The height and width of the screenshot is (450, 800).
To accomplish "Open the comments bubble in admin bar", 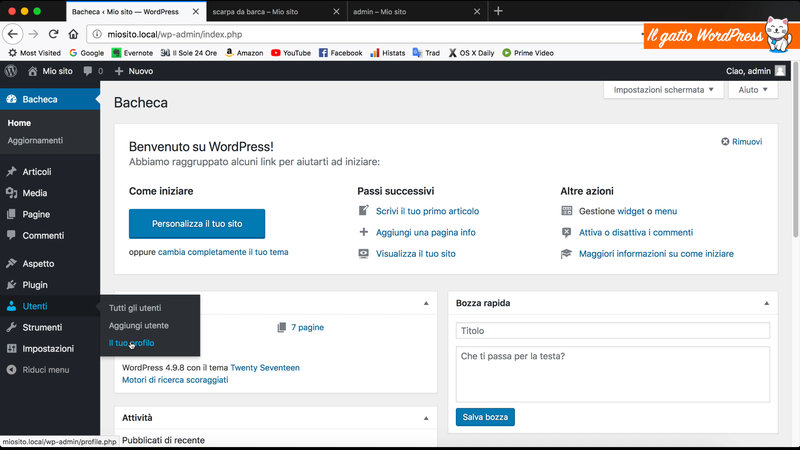I will click(x=93, y=71).
